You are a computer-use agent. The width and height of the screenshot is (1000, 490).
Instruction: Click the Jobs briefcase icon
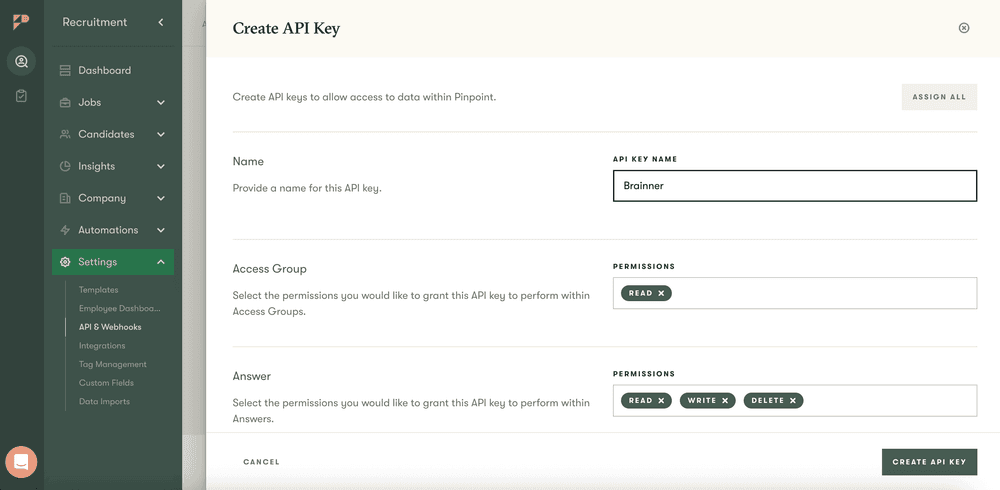pos(65,103)
